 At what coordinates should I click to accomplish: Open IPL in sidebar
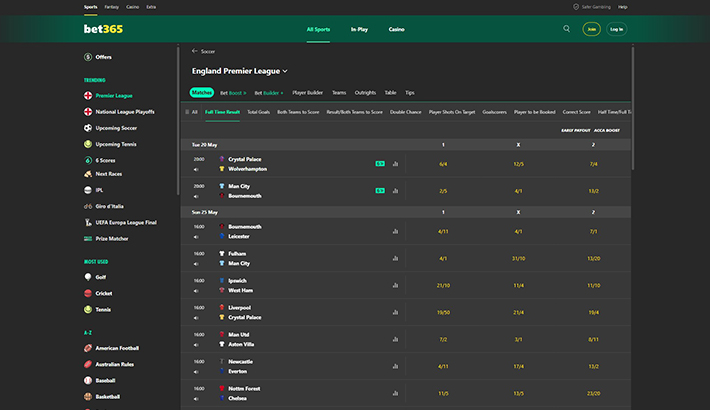[x=93, y=190]
